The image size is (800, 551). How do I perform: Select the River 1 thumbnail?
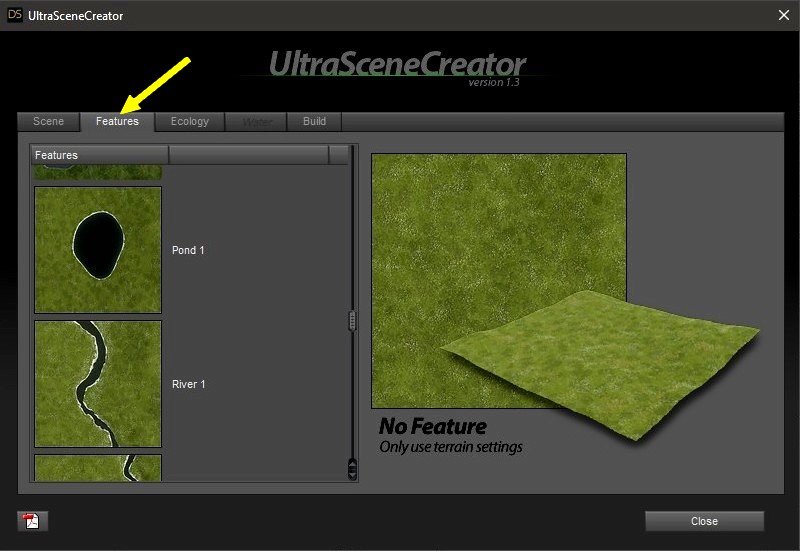tap(98, 384)
